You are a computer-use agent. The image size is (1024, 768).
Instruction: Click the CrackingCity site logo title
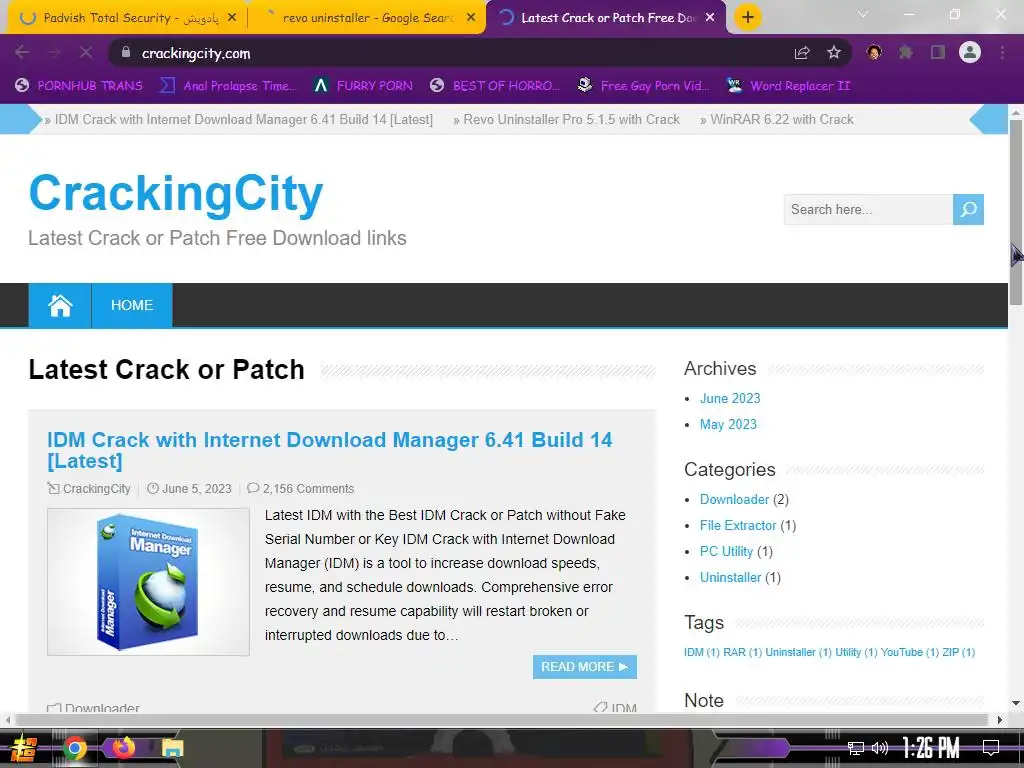coord(176,194)
